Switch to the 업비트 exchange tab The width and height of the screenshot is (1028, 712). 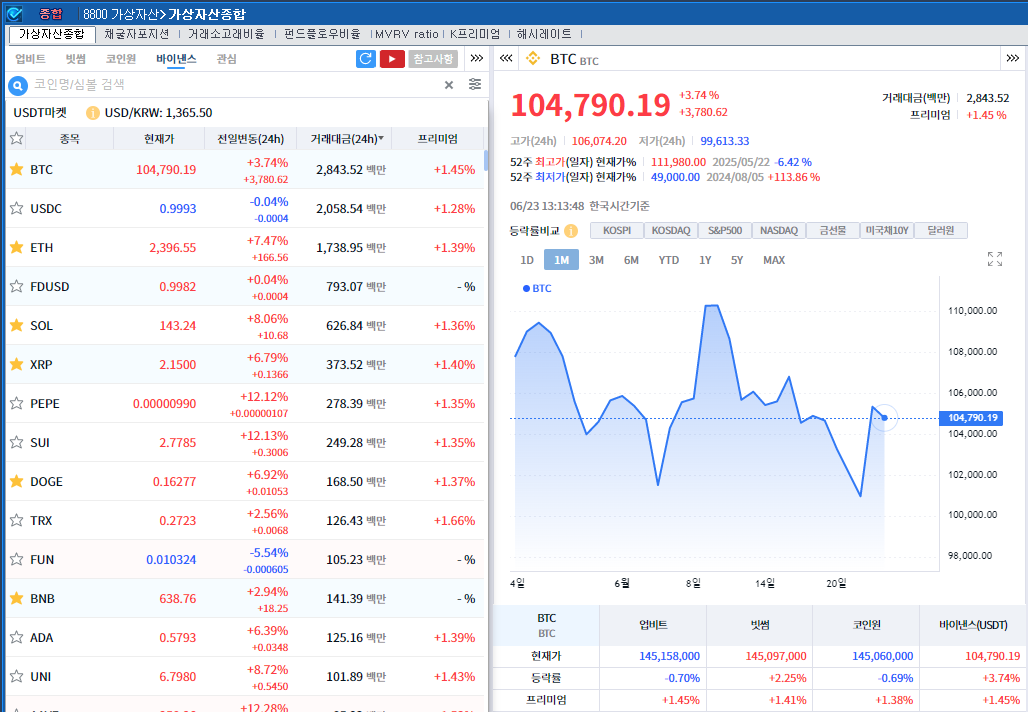(x=30, y=59)
